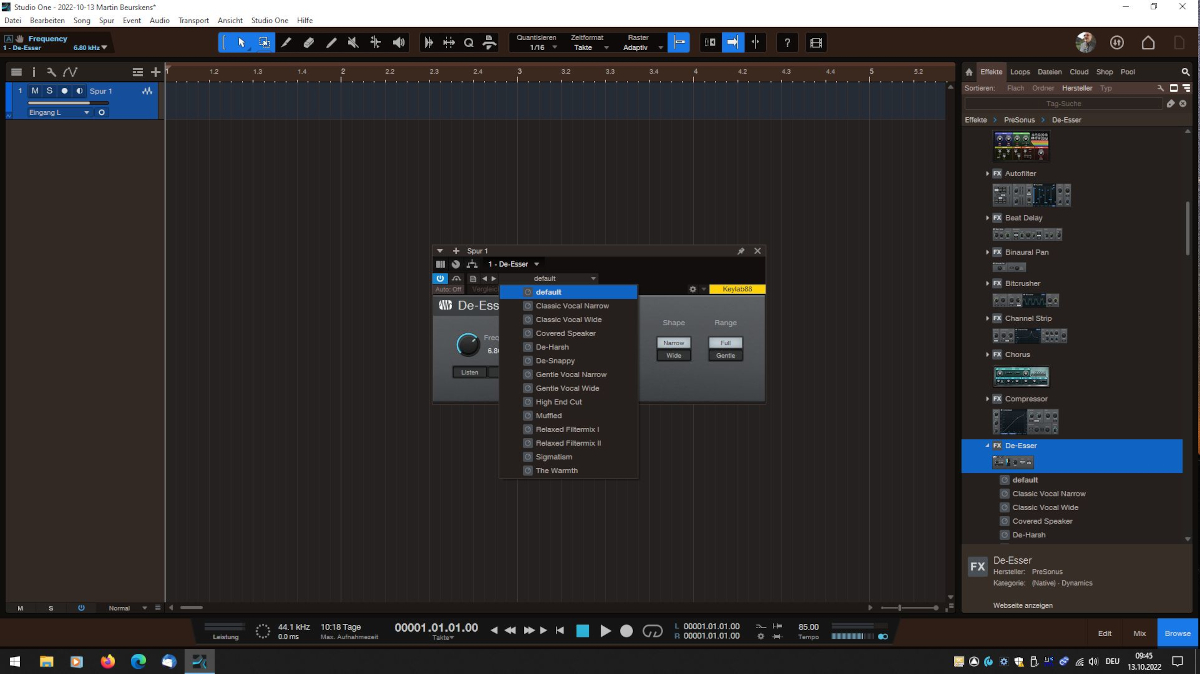1200x674 pixels.
Task: Open the Eingang L input dropdown
Action: tap(59, 113)
